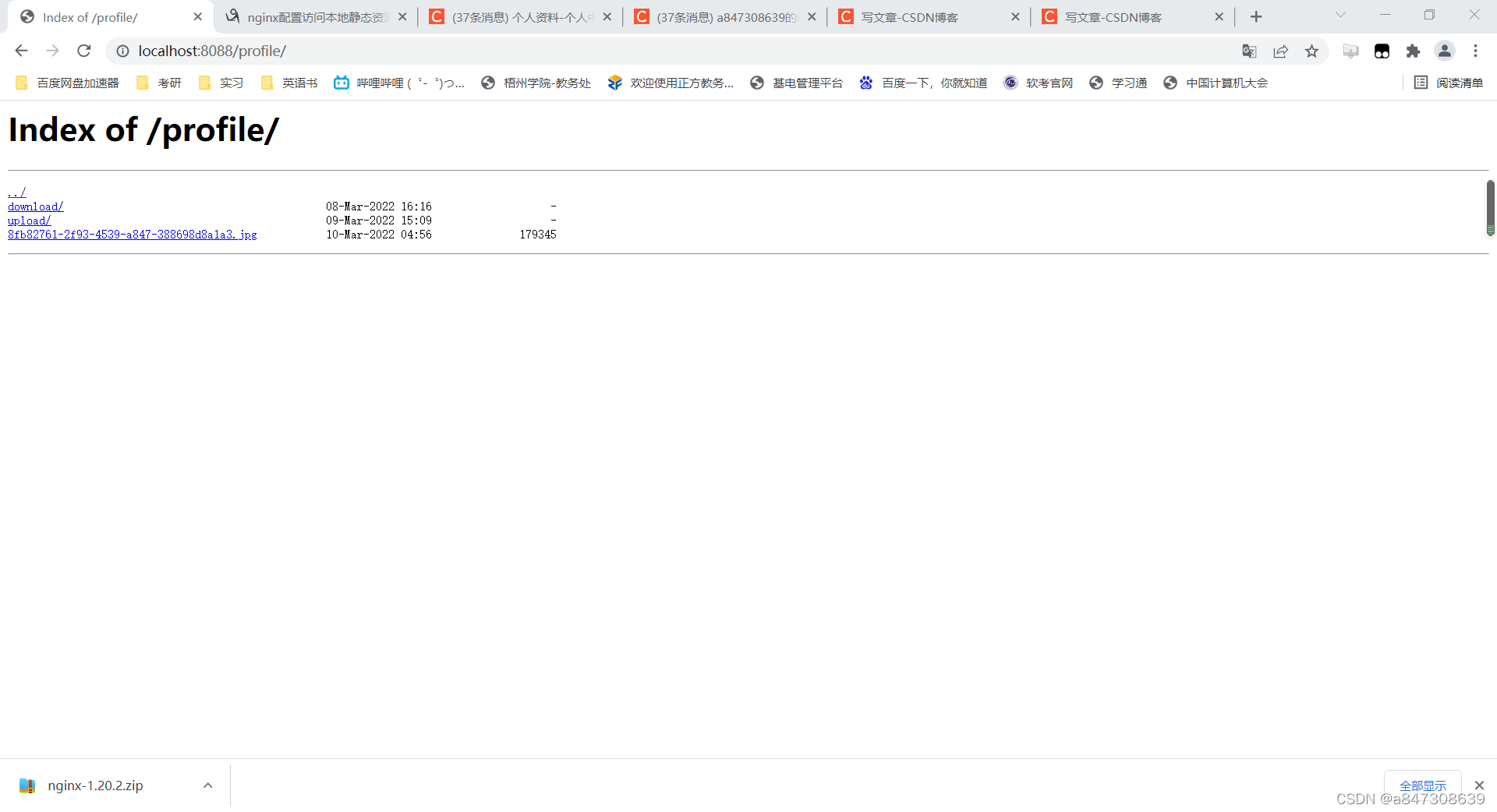Screen dimensions: 1497x812
Task: Follow the parent directory ../ link
Action: [17, 192]
